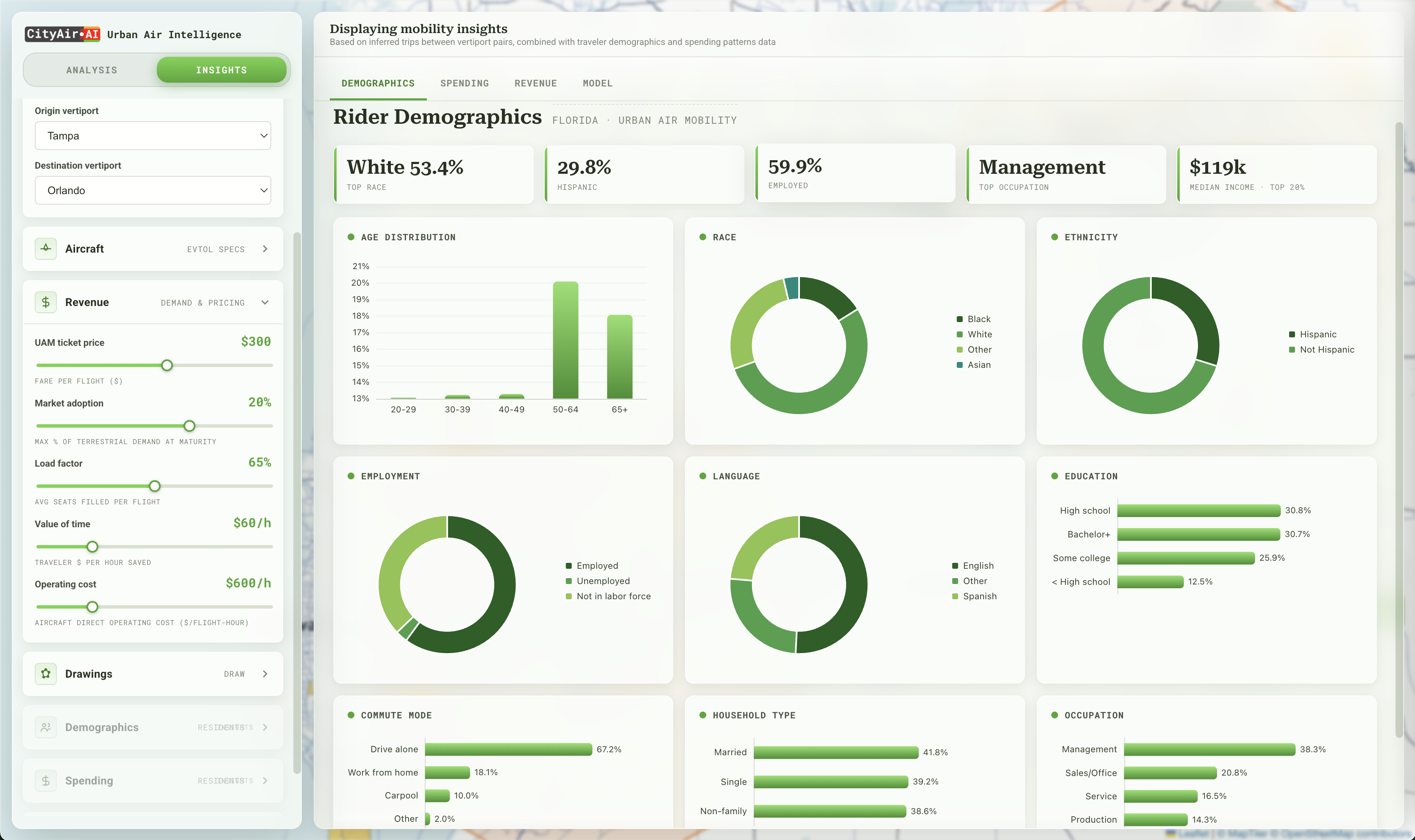The image size is (1415, 840).
Task: Click the Married household type bar
Action: 836,752
